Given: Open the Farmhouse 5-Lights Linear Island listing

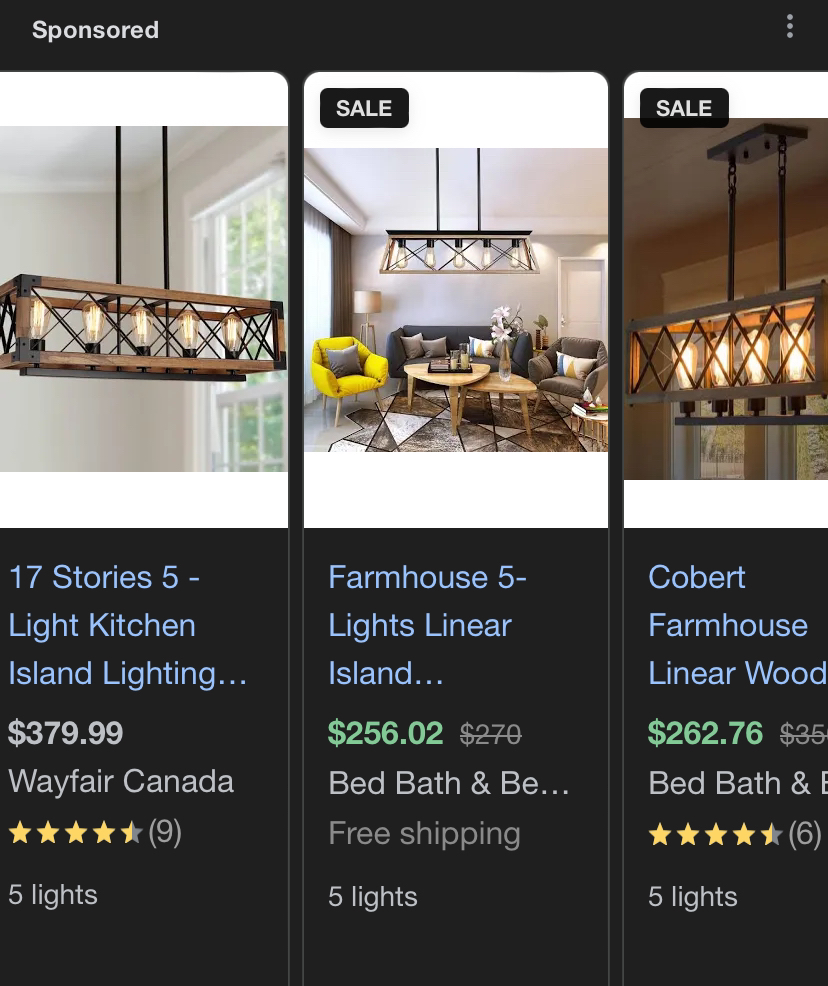Looking at the screenshot, I should tap(428, 625).
